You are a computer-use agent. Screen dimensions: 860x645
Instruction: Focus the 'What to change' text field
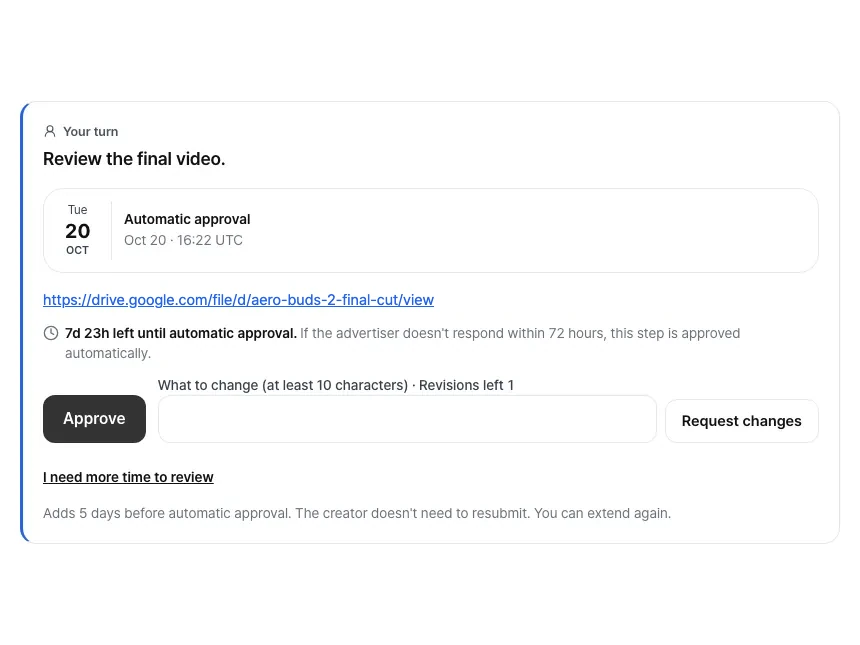(x=407, y=418)
